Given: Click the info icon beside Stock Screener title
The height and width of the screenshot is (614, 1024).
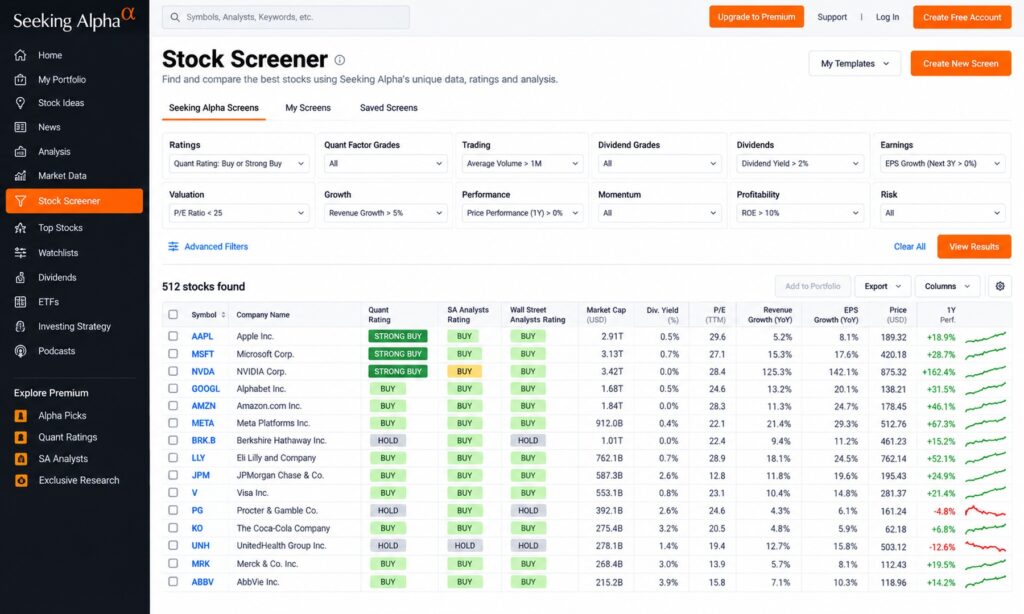Looking at the screenshot, I should tap(340, 60).
